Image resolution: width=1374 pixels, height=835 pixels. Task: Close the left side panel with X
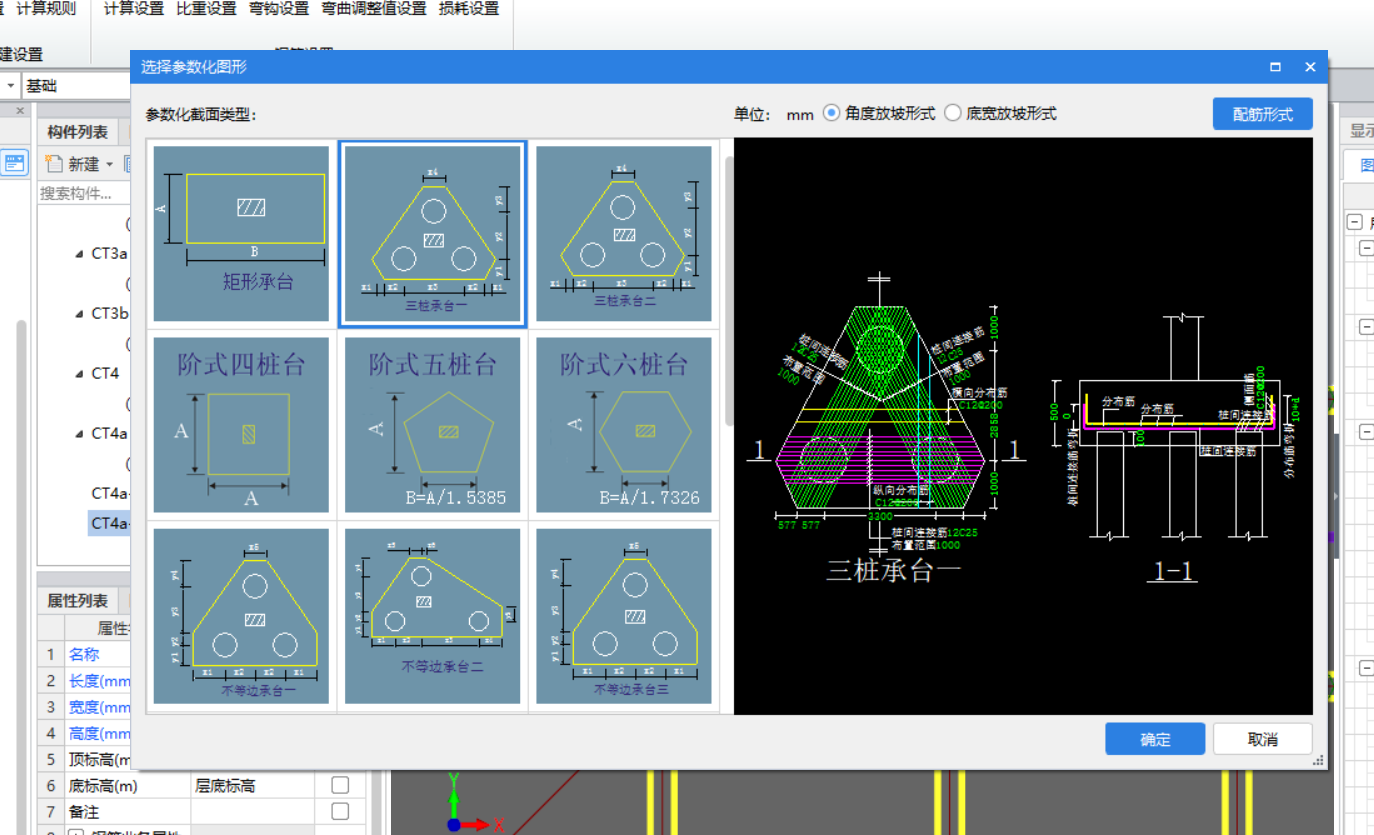19,111
